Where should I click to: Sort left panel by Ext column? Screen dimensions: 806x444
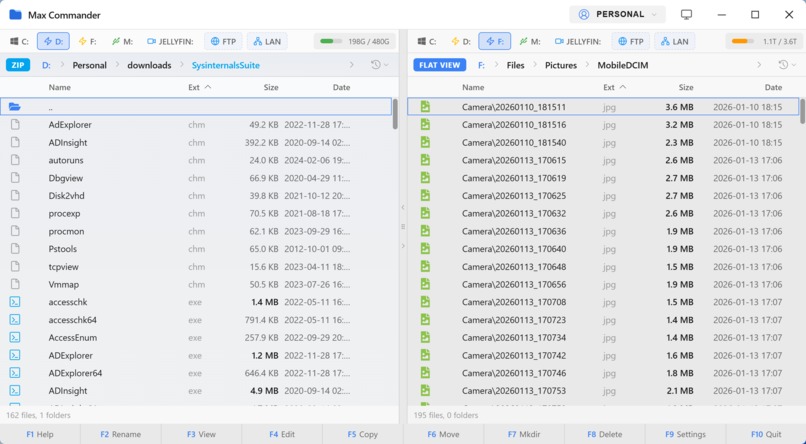tap(199, 87)
